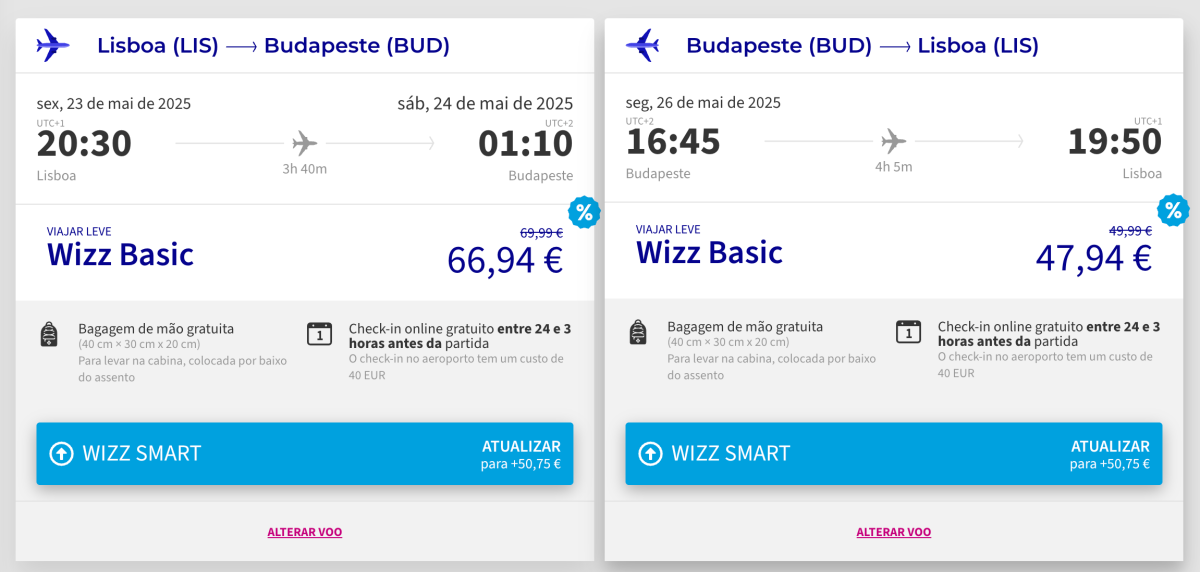Click the discount percent badge on 66,94 € fare
The height and width of the screenshot is (572, 1200).
584,212
